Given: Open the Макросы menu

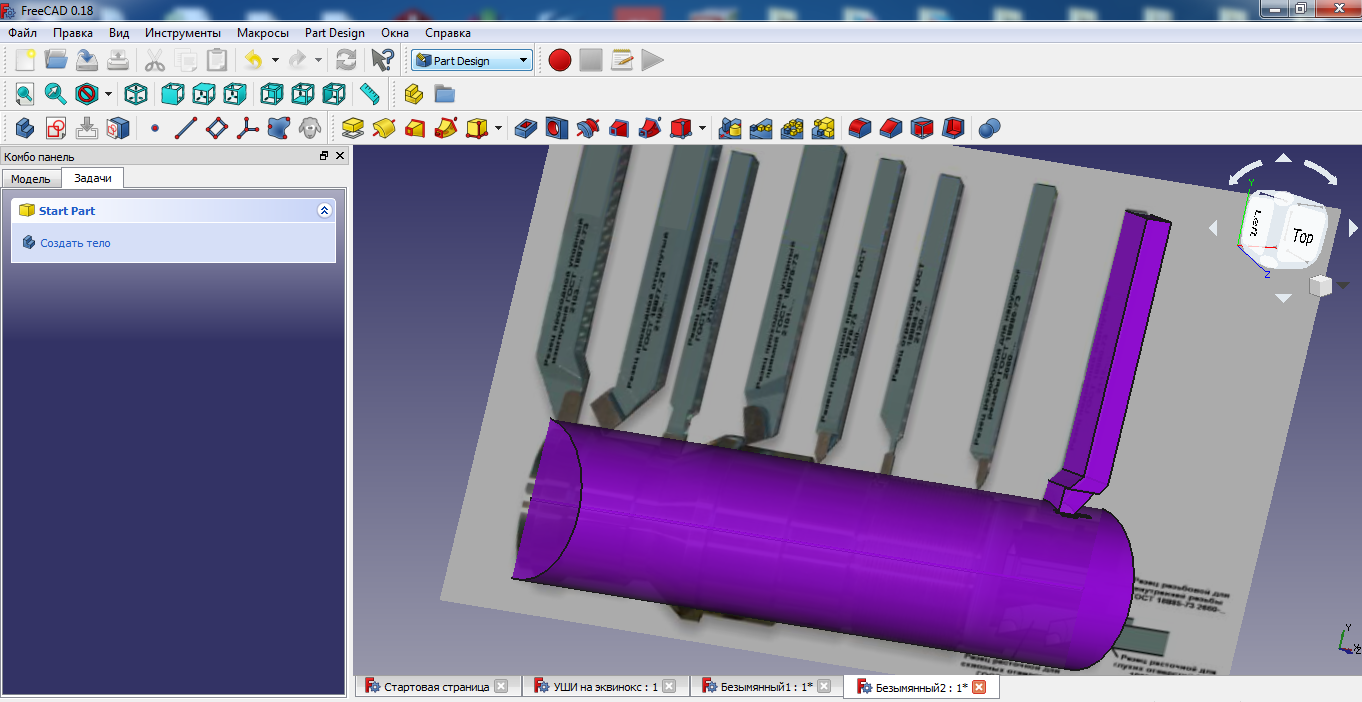Looking at the screenshot, I should tap(263, 33).
